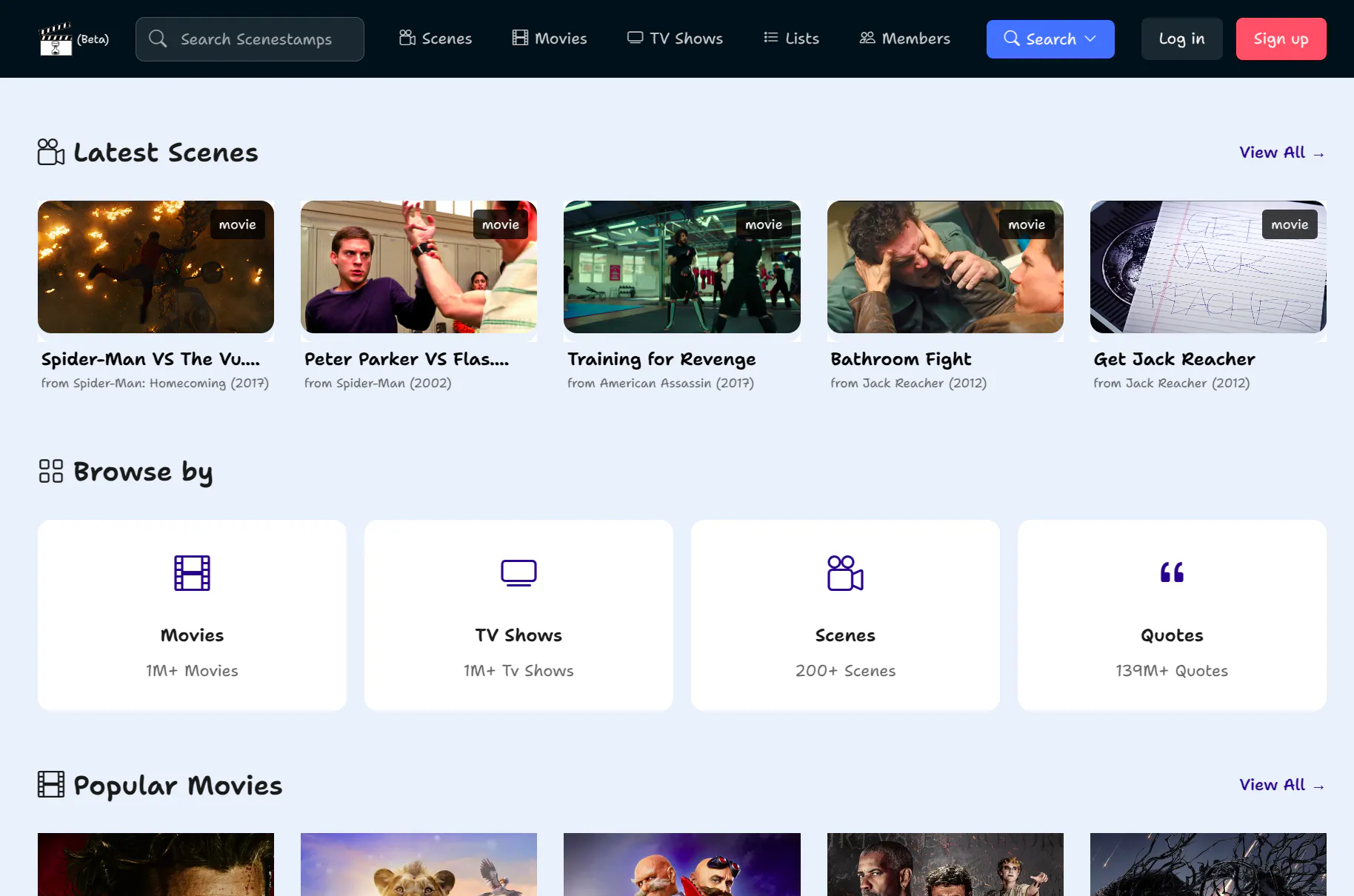Click from American Assassin (2017) text
Viewport: 1354px width, 896px height.
click(661, 384)
